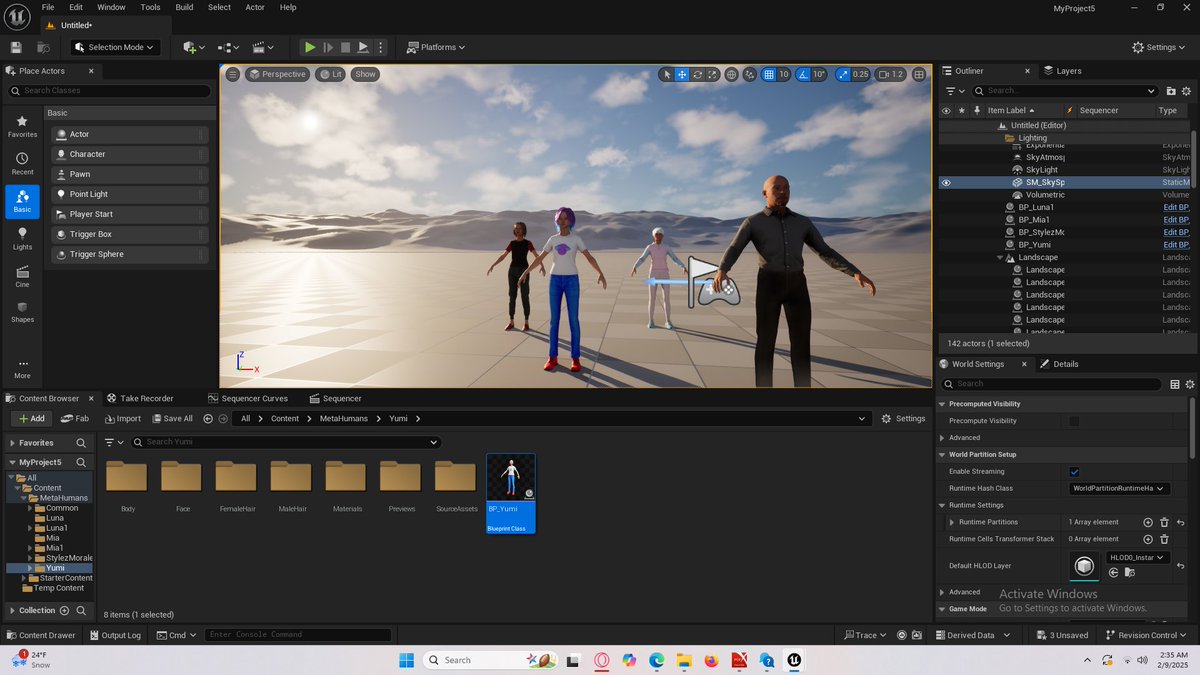1200x675 pixels.
Task: Select the BP_Yumi blueprint asset thumbnail
Action: coord(511,479)
